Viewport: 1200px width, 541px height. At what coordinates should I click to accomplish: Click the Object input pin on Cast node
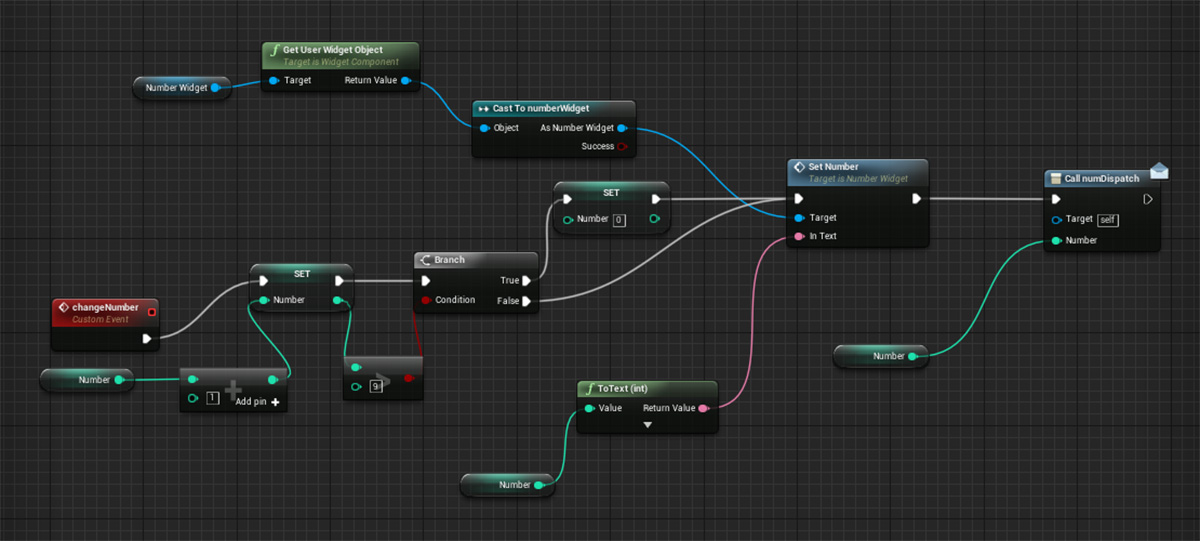coord(484,128)
